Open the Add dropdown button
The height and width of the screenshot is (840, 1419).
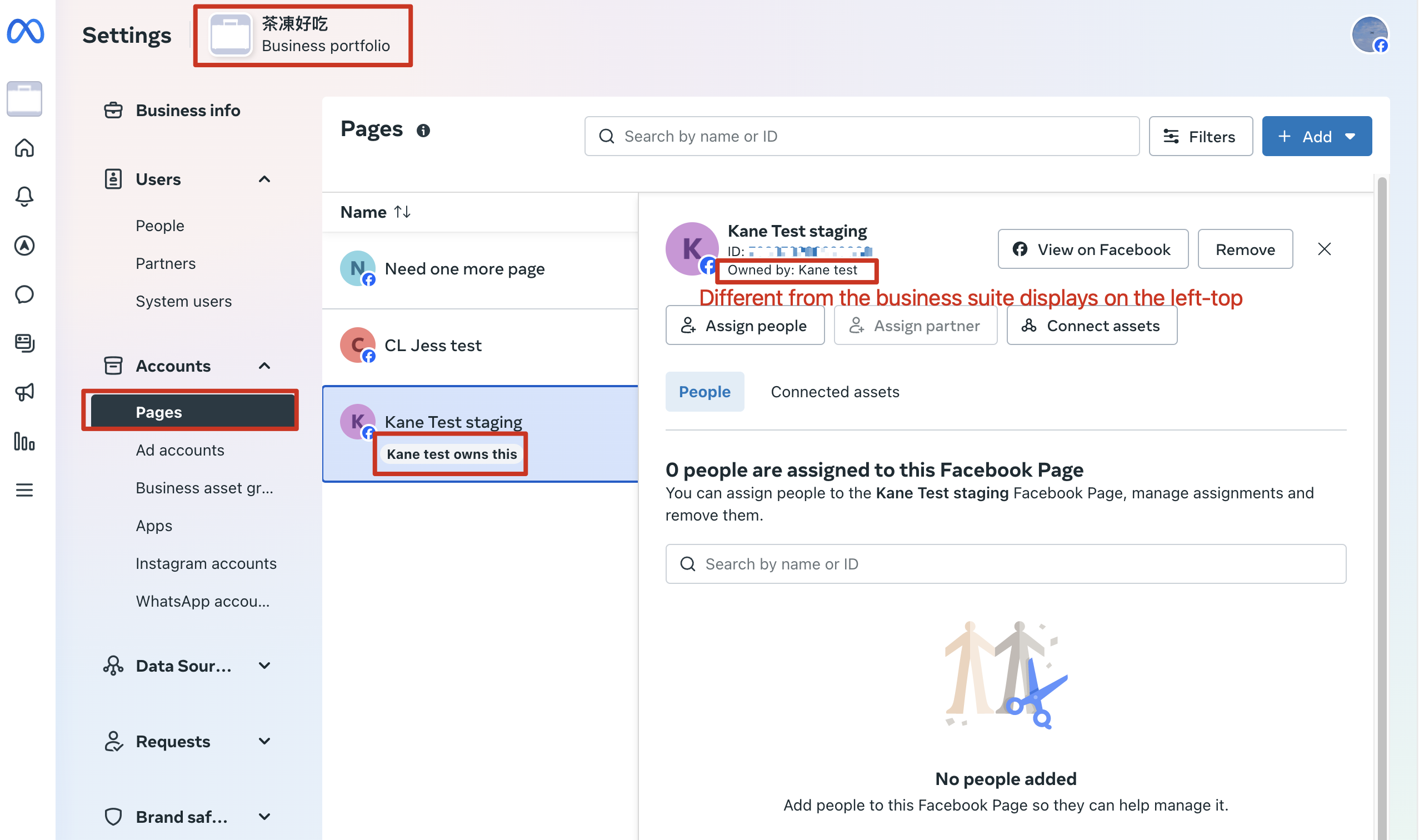(1317, 137)
